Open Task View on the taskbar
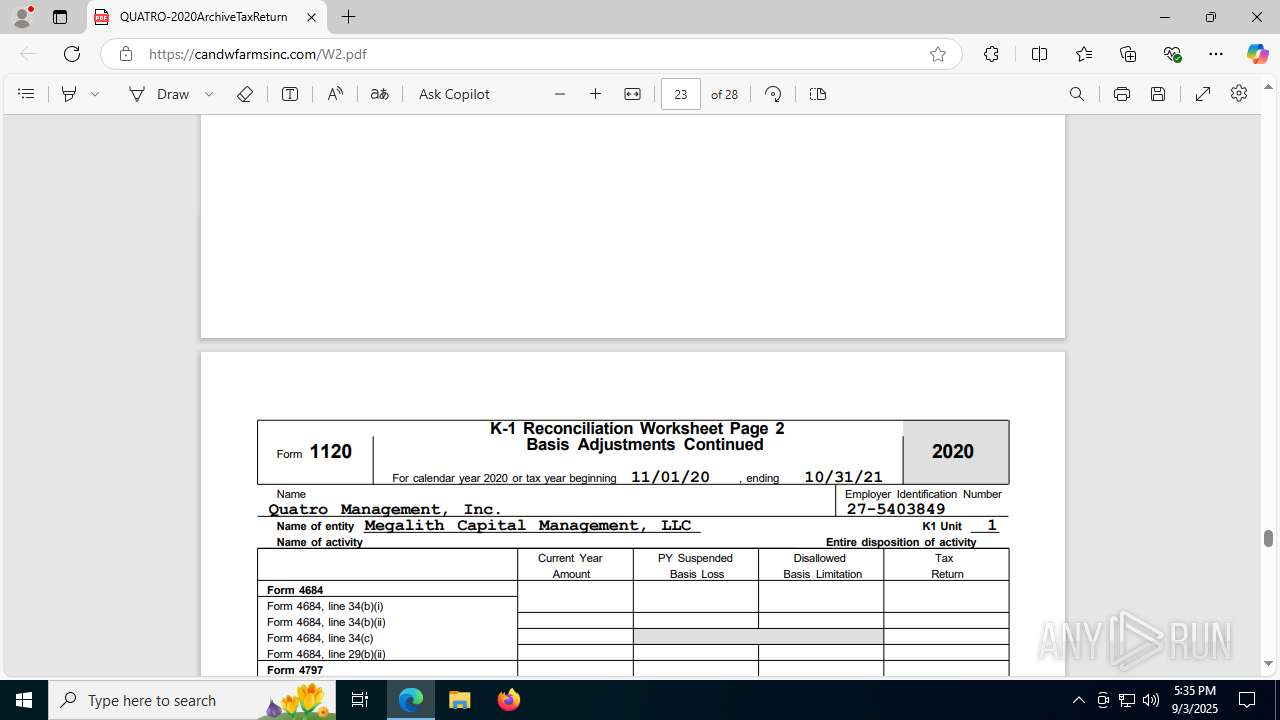Image resolution: width=1280 pixels, height=720 pixels. coord(360,700)
